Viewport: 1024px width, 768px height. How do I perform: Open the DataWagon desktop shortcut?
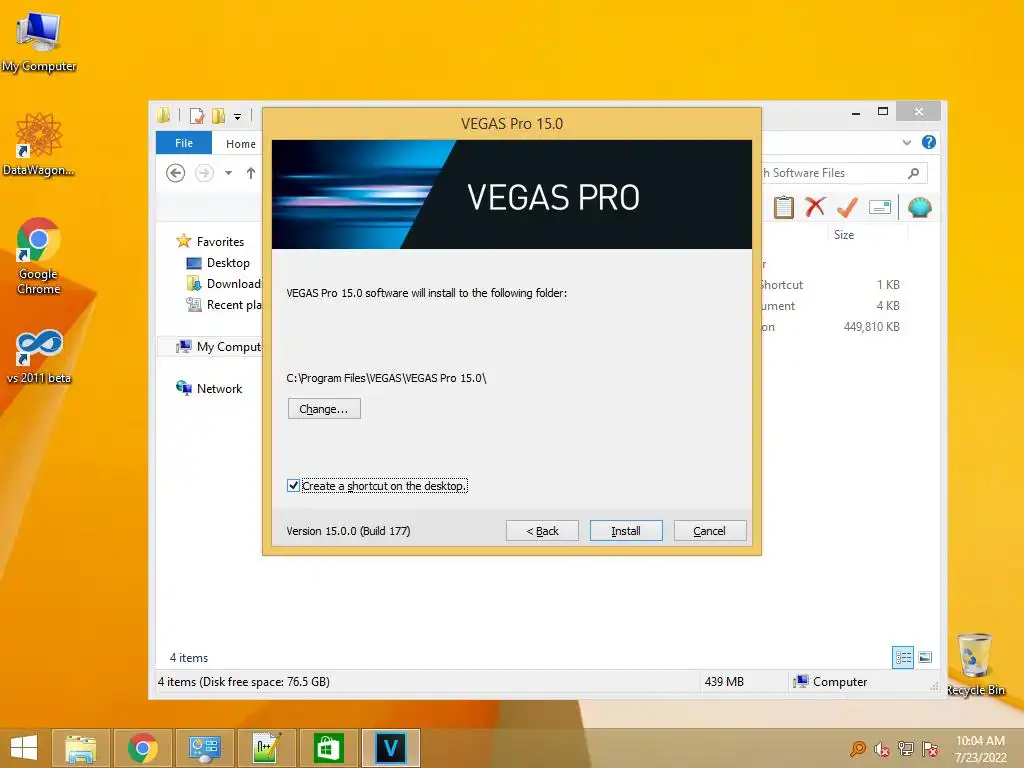point(39,145)
